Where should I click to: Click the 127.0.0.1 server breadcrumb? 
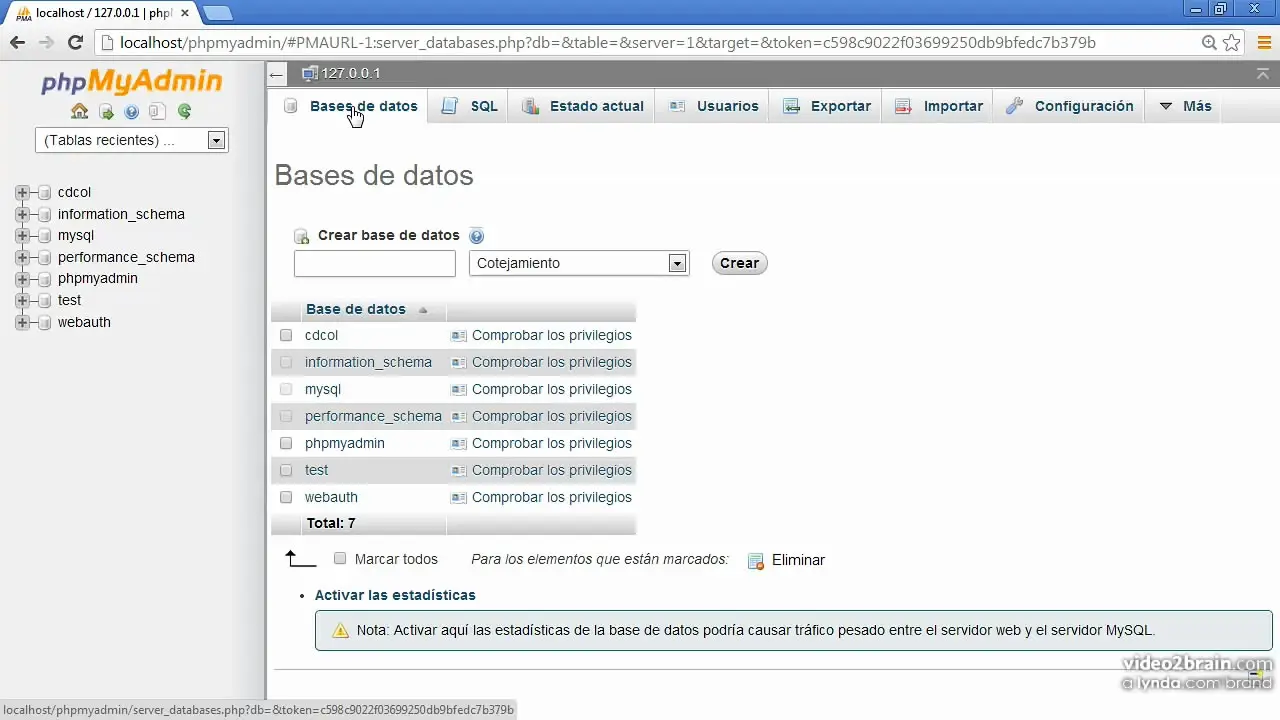pyautogui.click(x=350, y=74)
